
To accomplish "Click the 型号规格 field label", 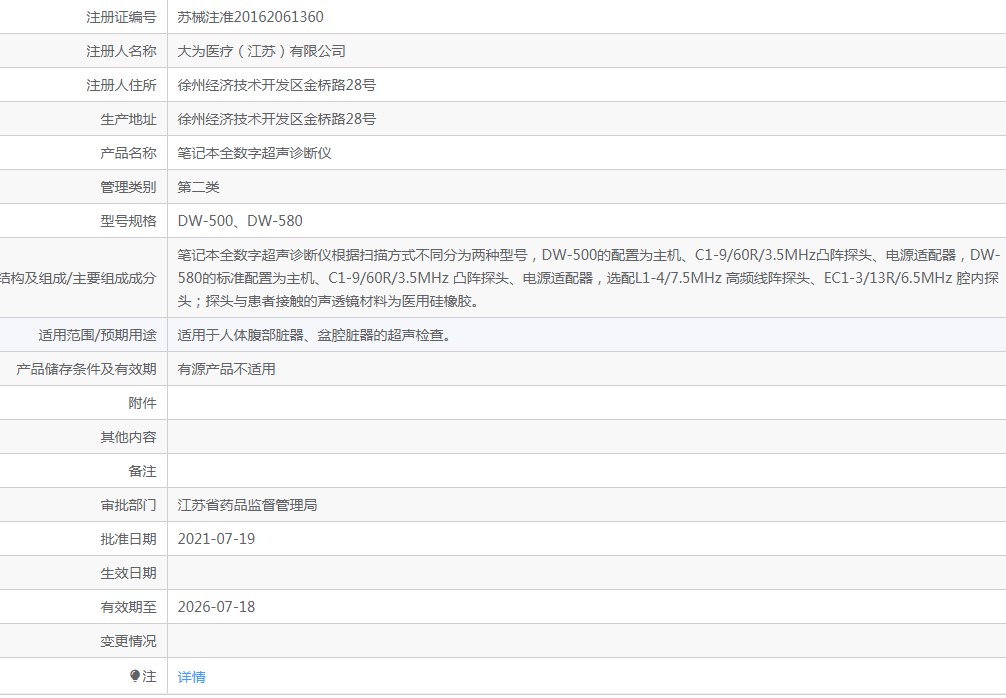I will (x=128, y=221).
